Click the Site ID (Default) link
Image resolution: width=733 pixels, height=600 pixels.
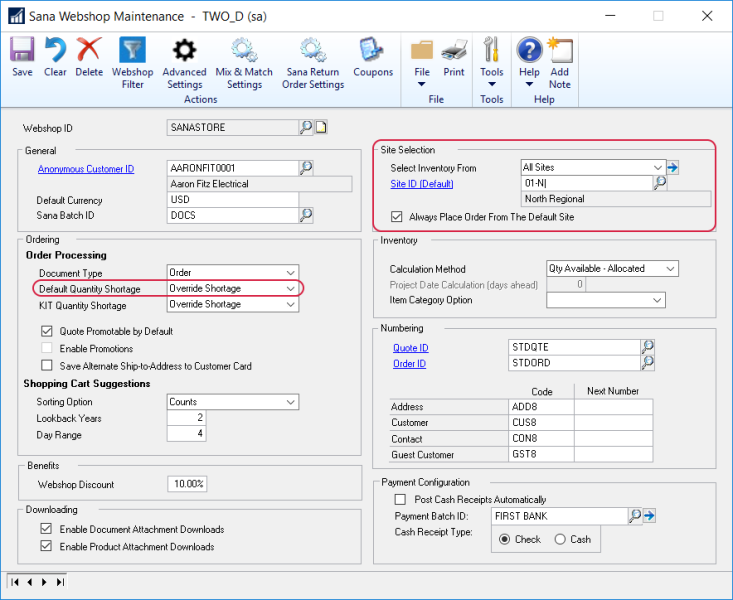[x=422, y=184]
